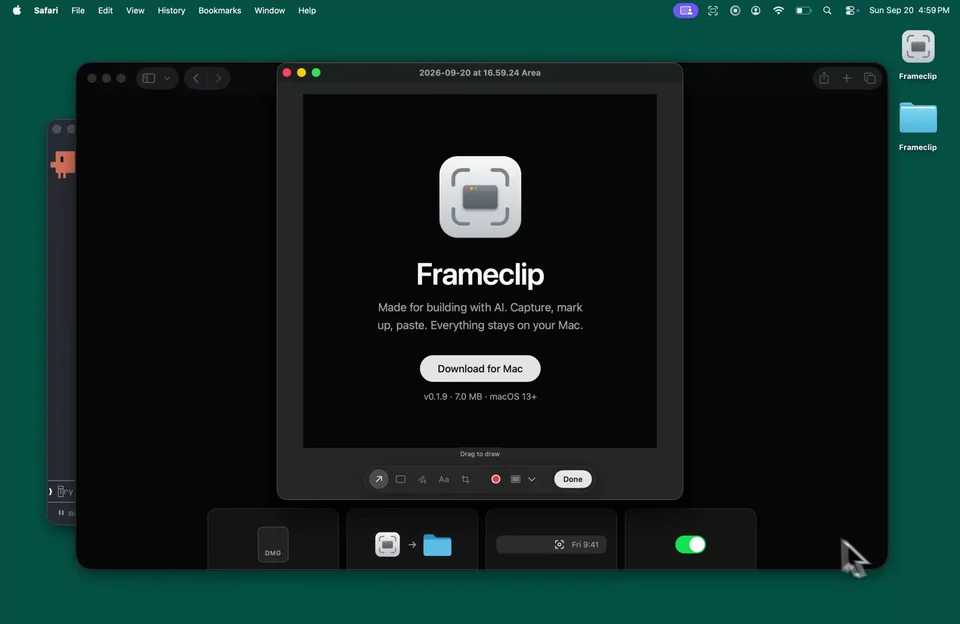The width and height of the screenshot is (960, 624).
Task: Open the Safari menu
Action: [46, 10]
